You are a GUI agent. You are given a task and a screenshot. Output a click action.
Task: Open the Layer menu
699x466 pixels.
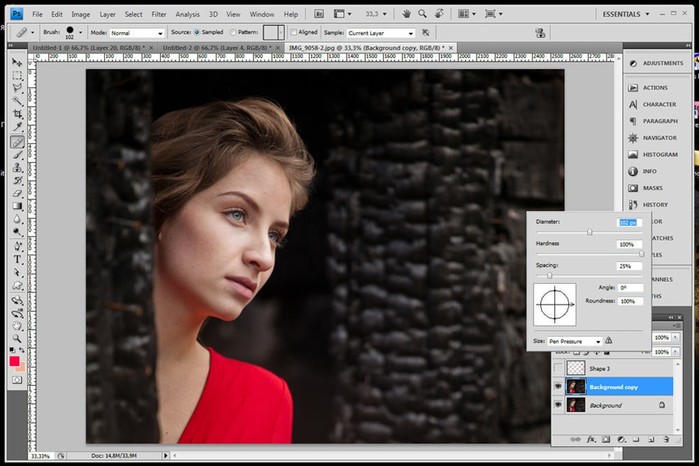coord(107,14)
